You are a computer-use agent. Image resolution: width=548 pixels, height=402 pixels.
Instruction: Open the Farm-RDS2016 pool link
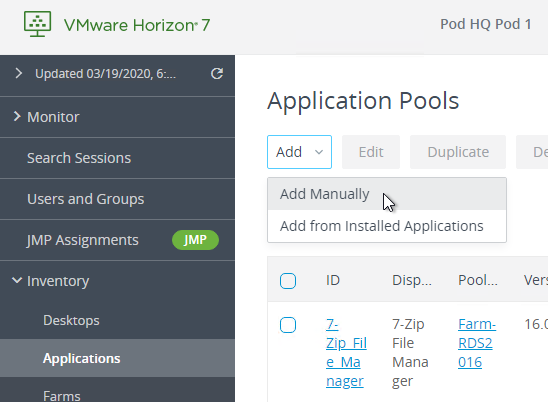(477, 343)
